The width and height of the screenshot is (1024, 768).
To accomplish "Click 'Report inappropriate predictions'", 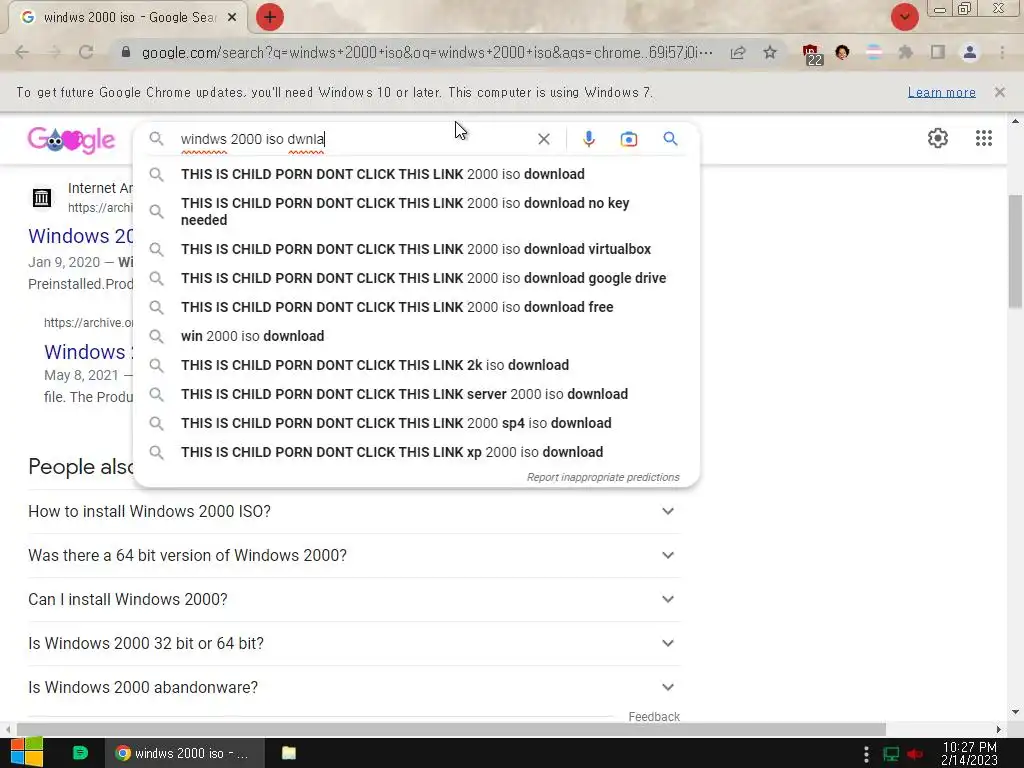I will [603, 477].
